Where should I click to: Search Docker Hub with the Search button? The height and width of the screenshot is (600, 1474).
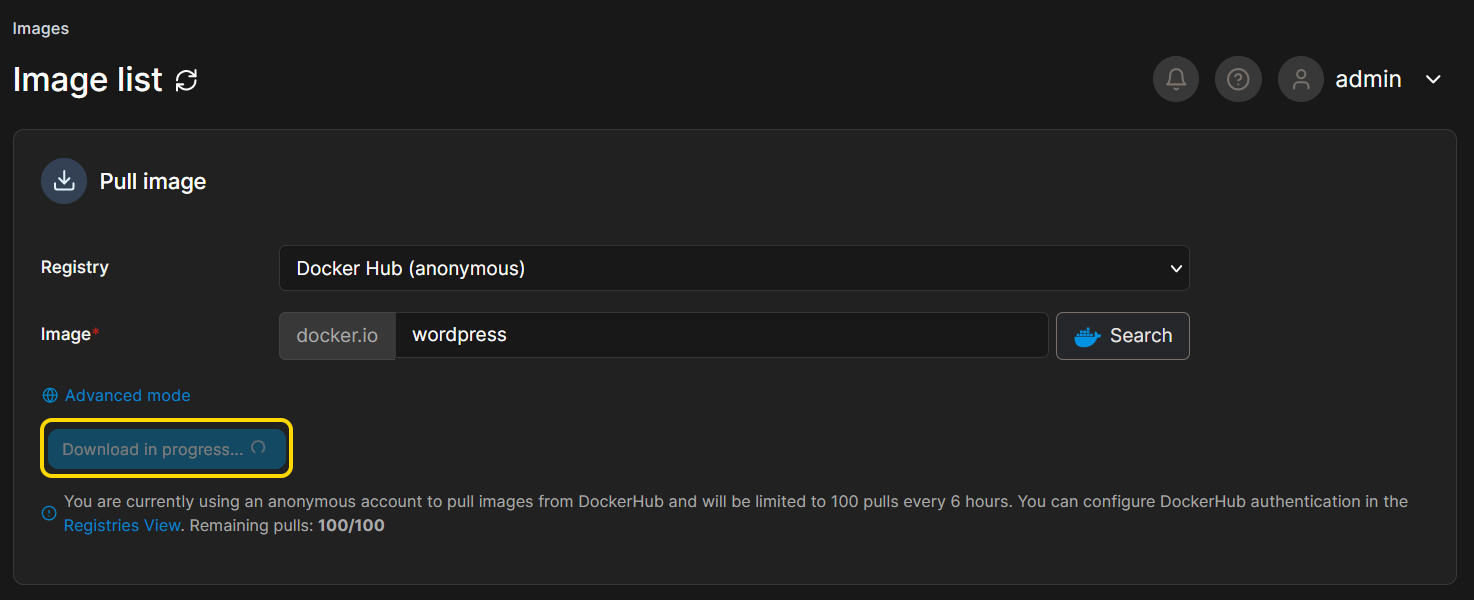tap(1123, 336)
